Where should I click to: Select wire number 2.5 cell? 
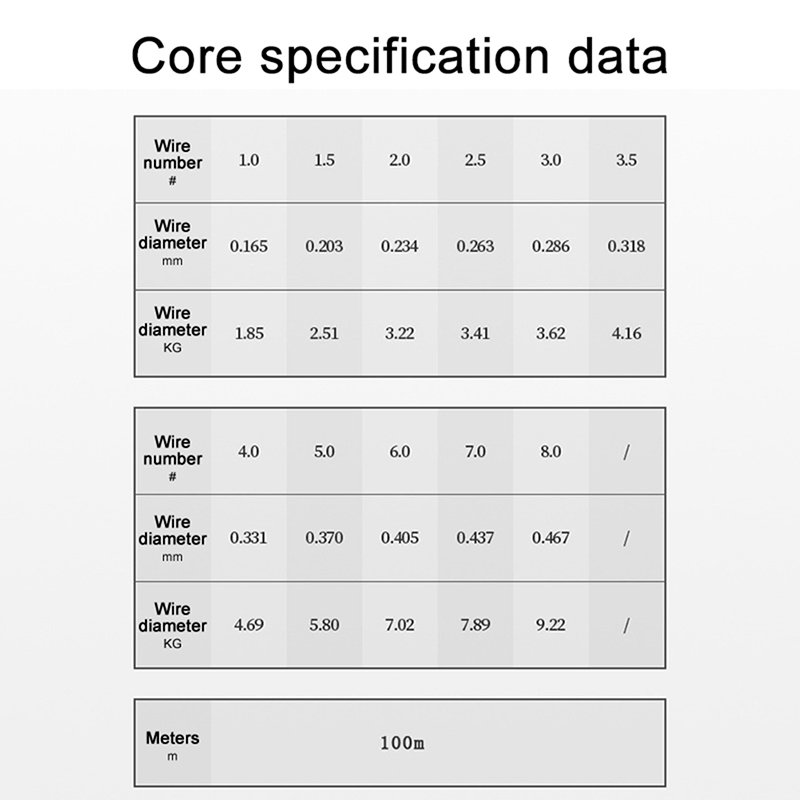coord(475,160)
